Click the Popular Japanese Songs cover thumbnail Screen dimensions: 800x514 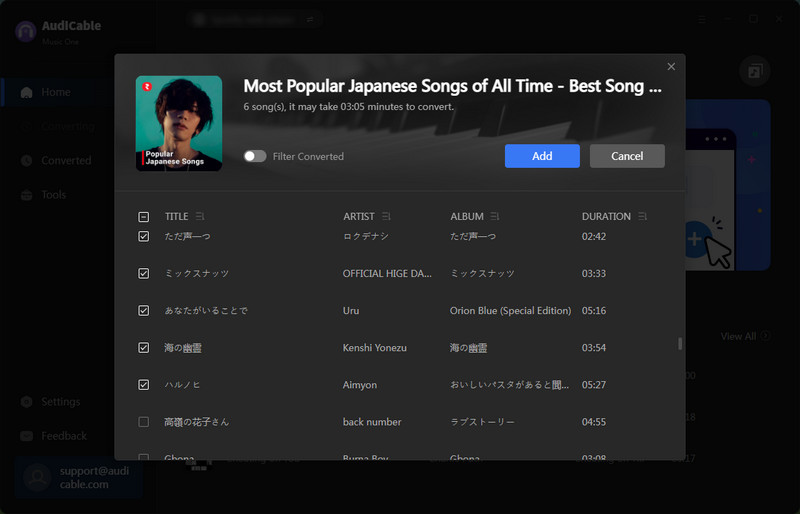click(179, 124)
